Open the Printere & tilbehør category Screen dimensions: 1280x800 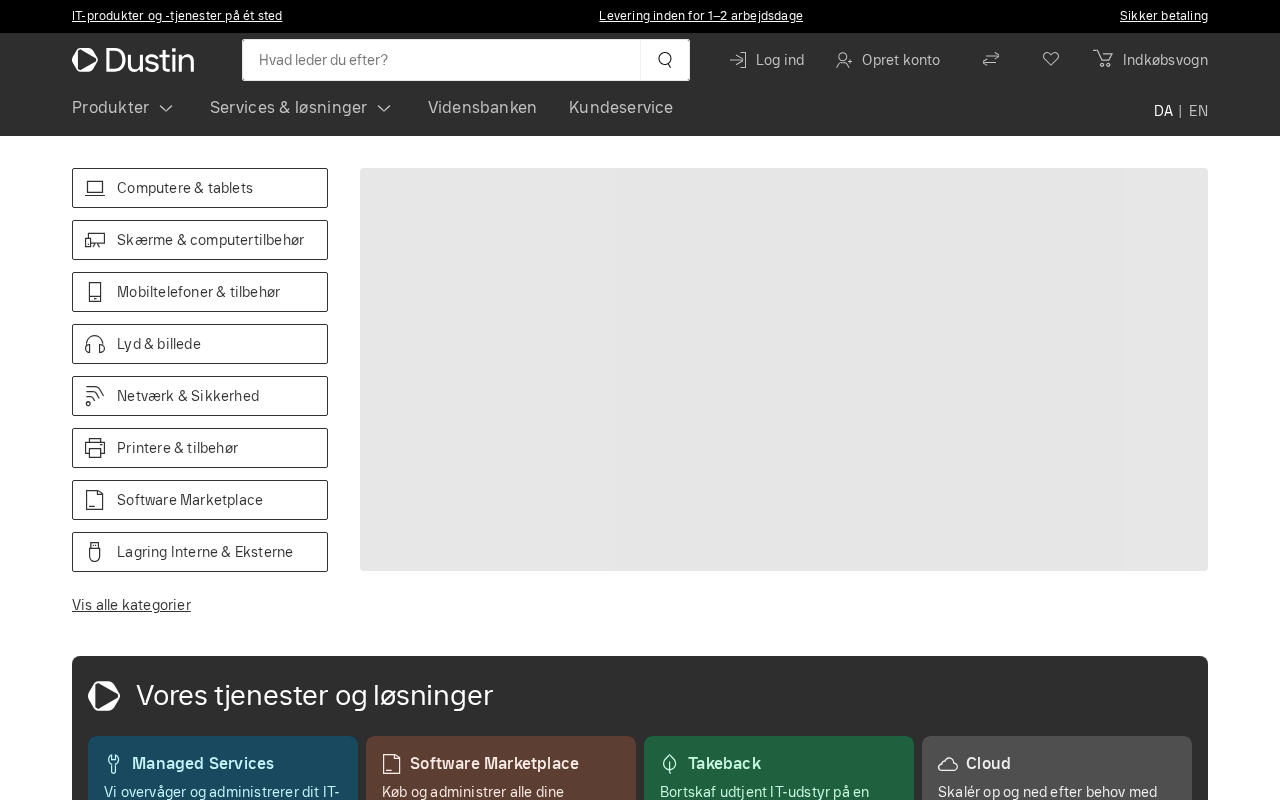click(x=200, y=448)
